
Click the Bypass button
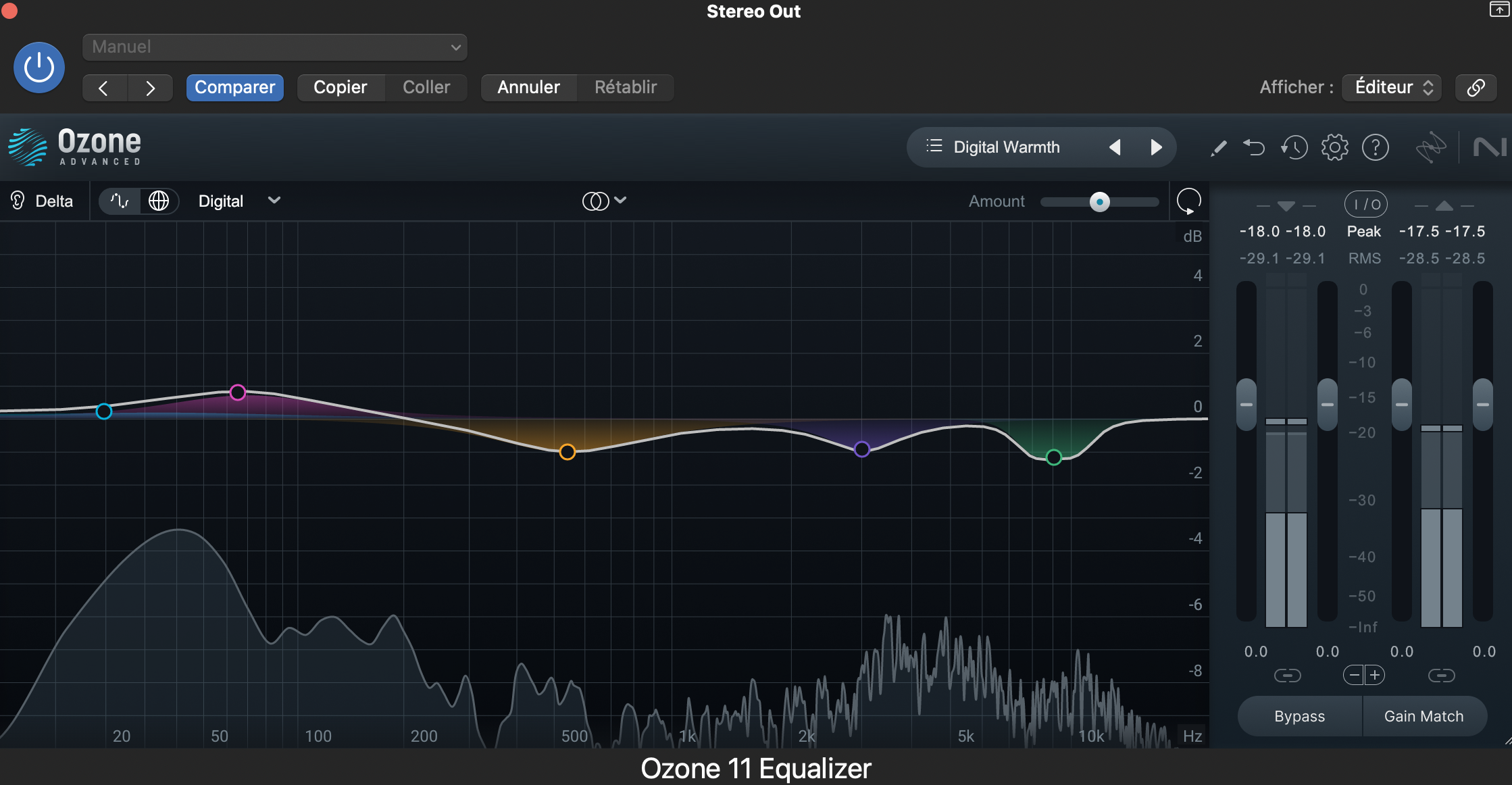(1300, 716)
